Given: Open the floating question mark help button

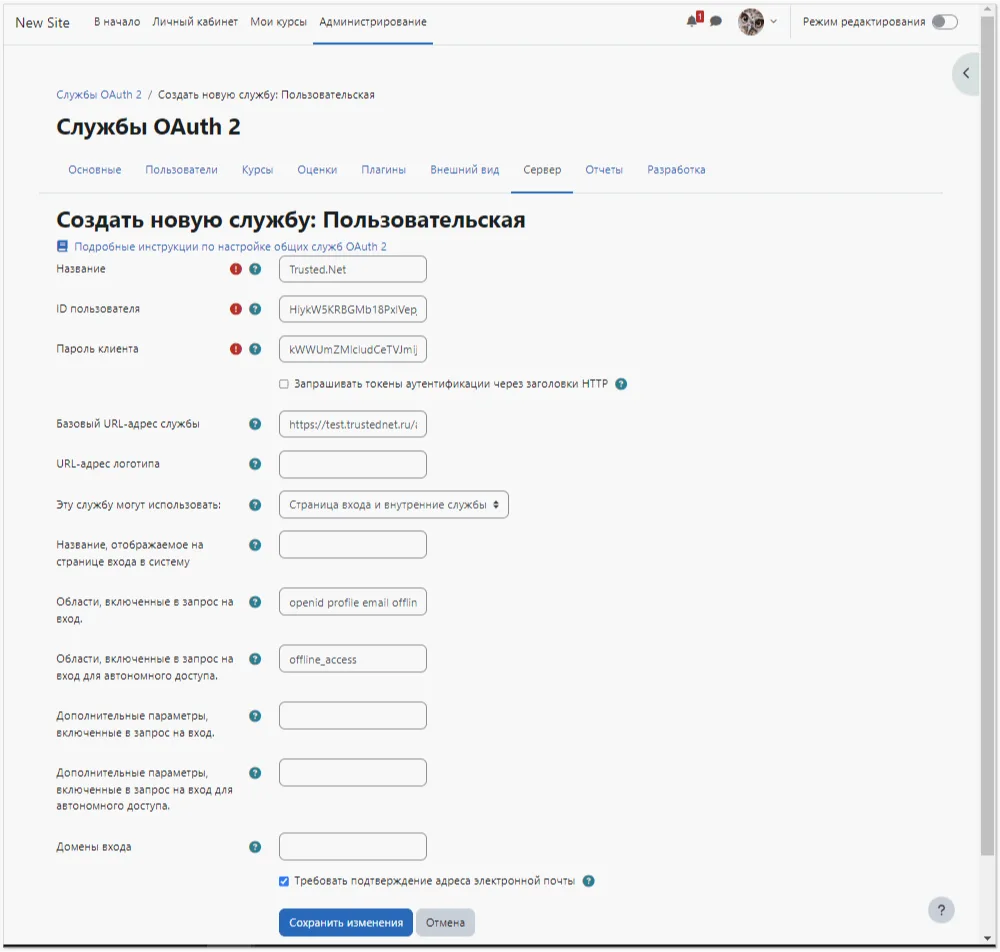Looking at the screenshot, I should 940,910.
